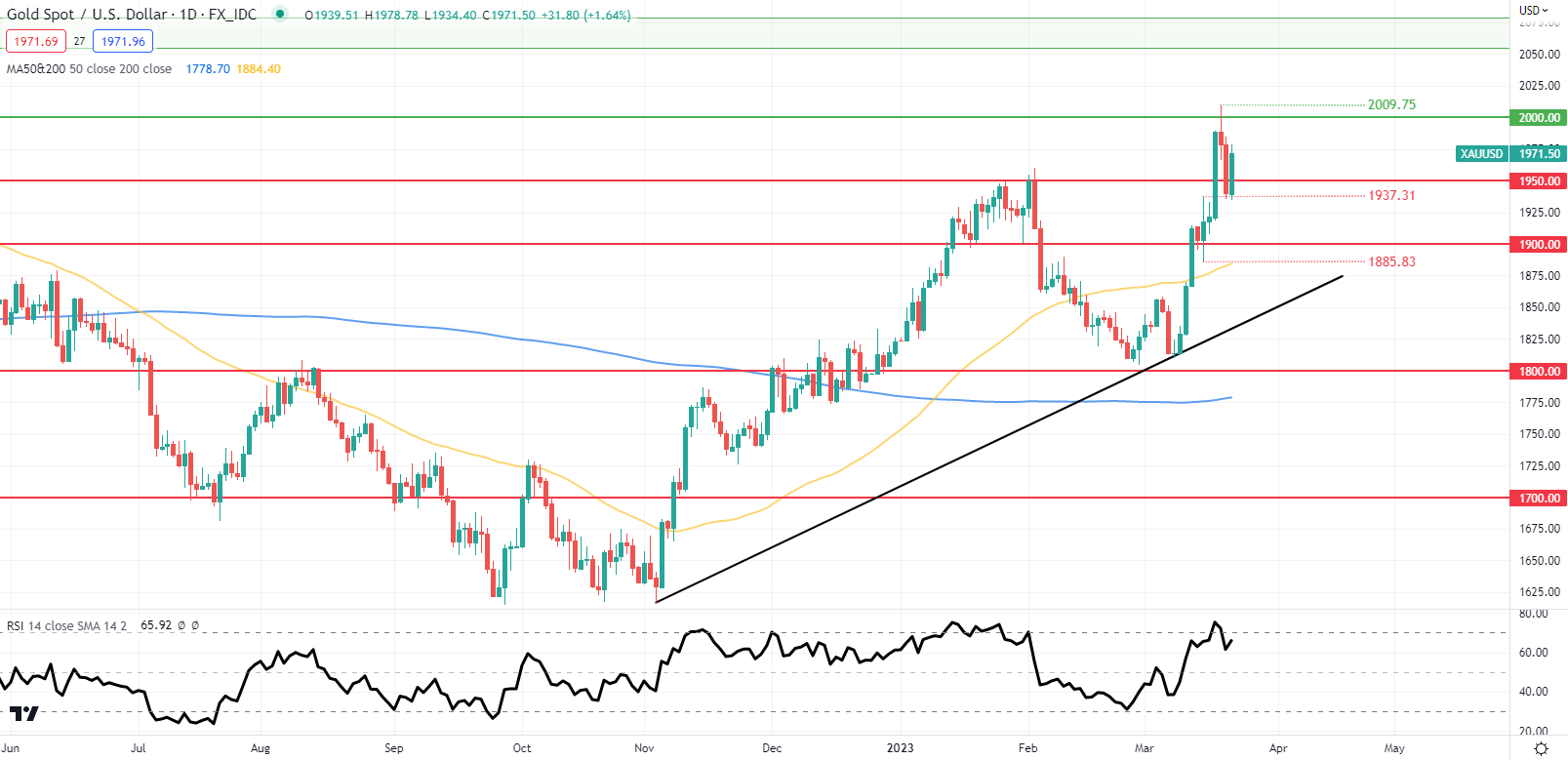Select the MA50&200 indicator legend
Viewport: 1568px width, 760px height.
tap(89, 69)
